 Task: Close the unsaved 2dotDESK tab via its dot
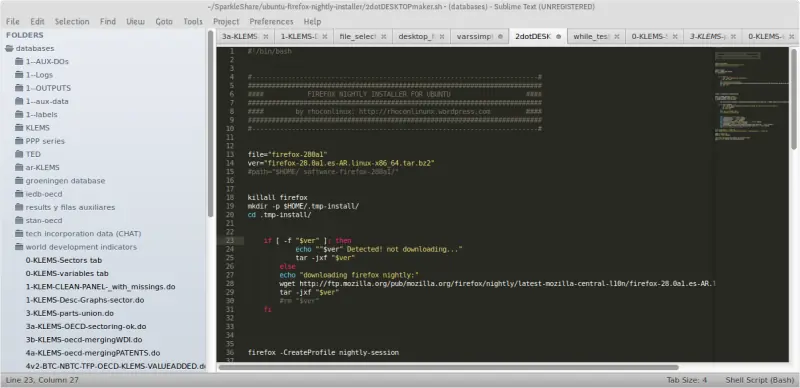tap(559, 37)
